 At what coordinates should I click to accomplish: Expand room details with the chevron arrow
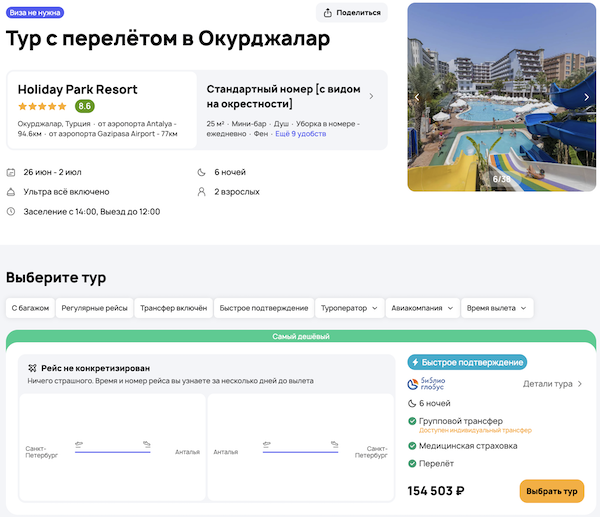pyautogui.click(x=371, y=97)
